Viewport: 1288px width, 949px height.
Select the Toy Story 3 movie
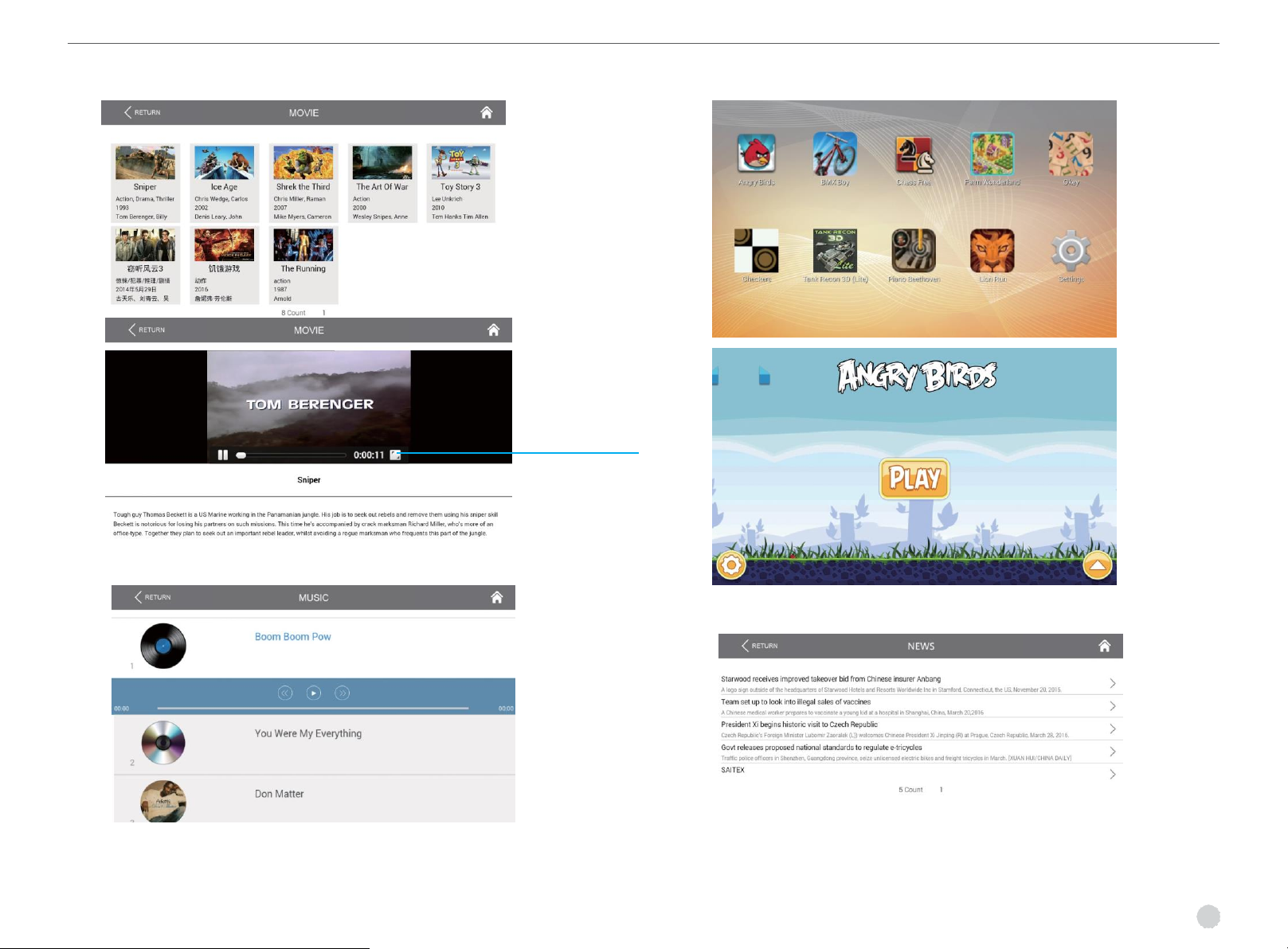click(460, 183)
